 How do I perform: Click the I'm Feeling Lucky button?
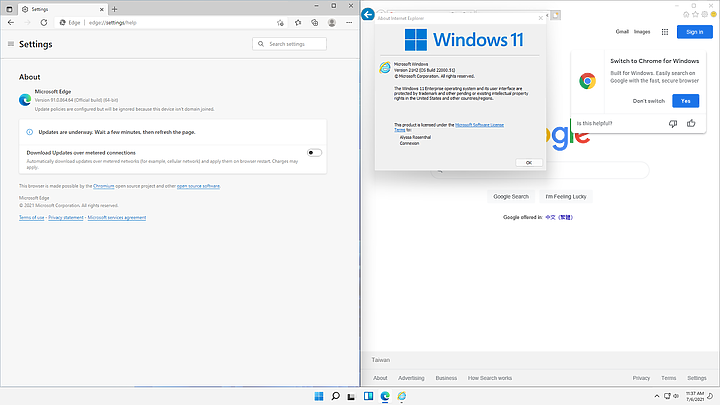click(x=566, y=197)
